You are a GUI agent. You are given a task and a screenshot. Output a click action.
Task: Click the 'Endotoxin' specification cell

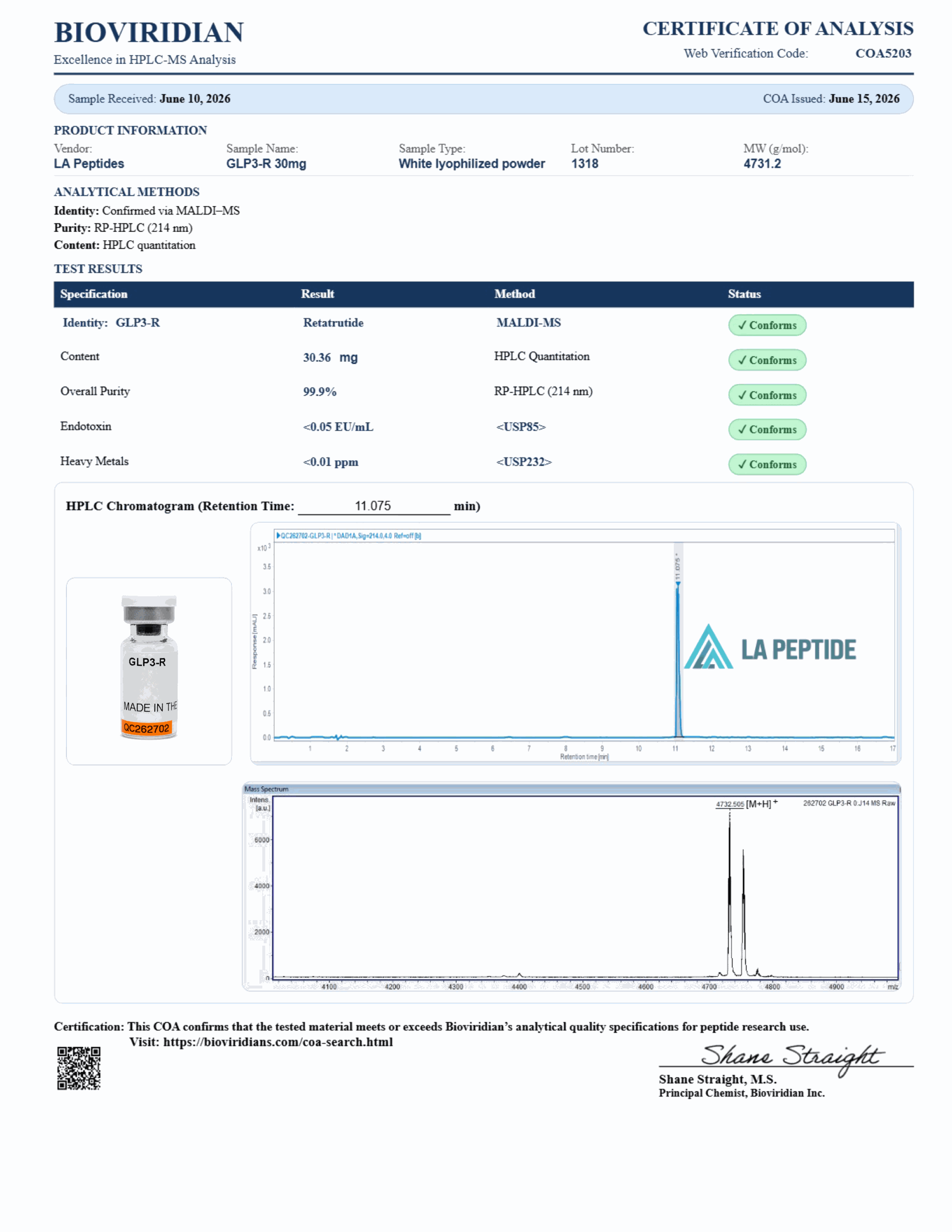[x=86, y=426]
